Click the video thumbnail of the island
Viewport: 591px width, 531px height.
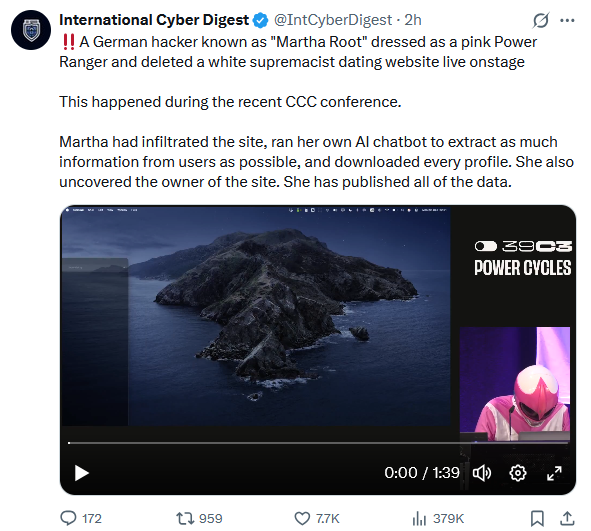coord(256,316)
